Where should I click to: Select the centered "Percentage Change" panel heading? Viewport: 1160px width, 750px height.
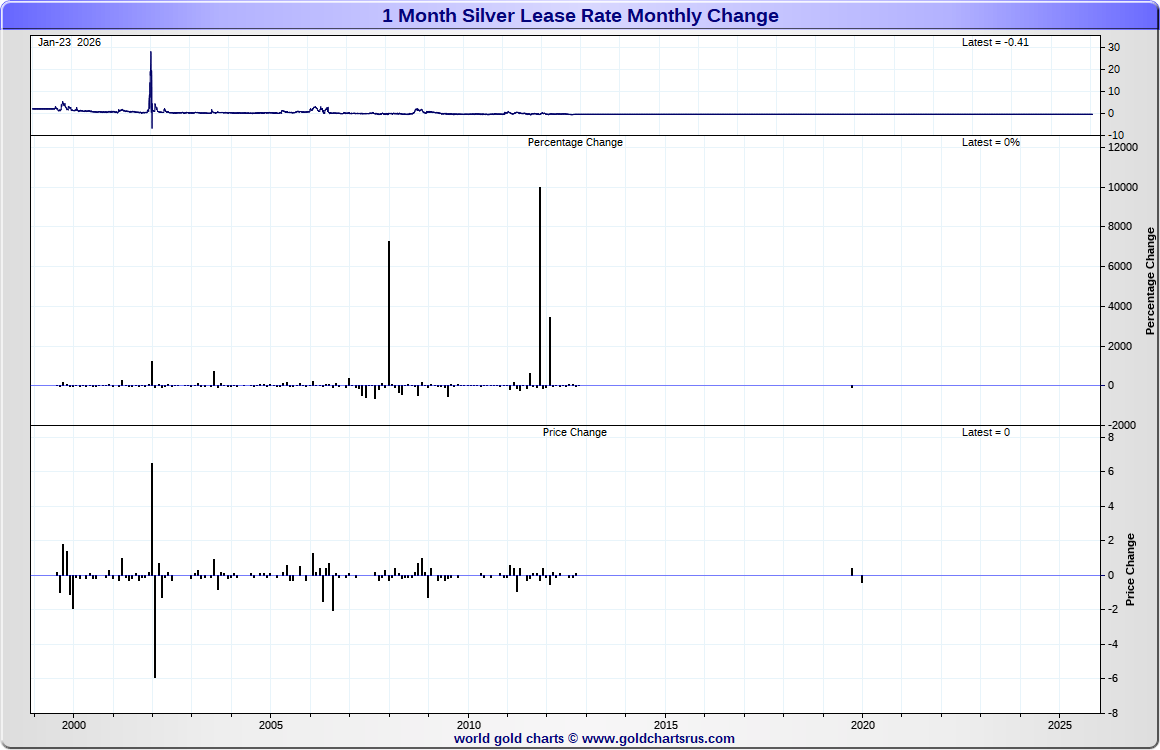(575, 143)
